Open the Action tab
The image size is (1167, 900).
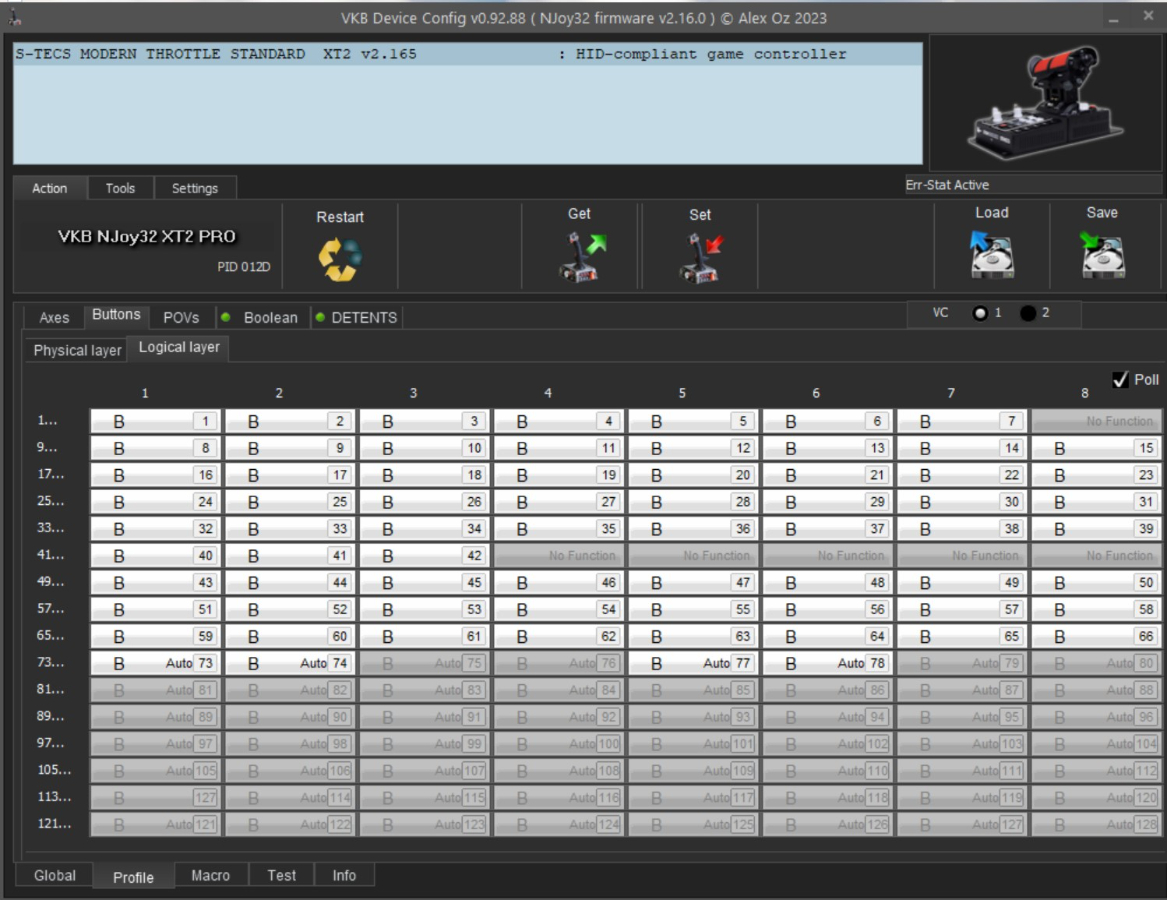click(50, 188)
